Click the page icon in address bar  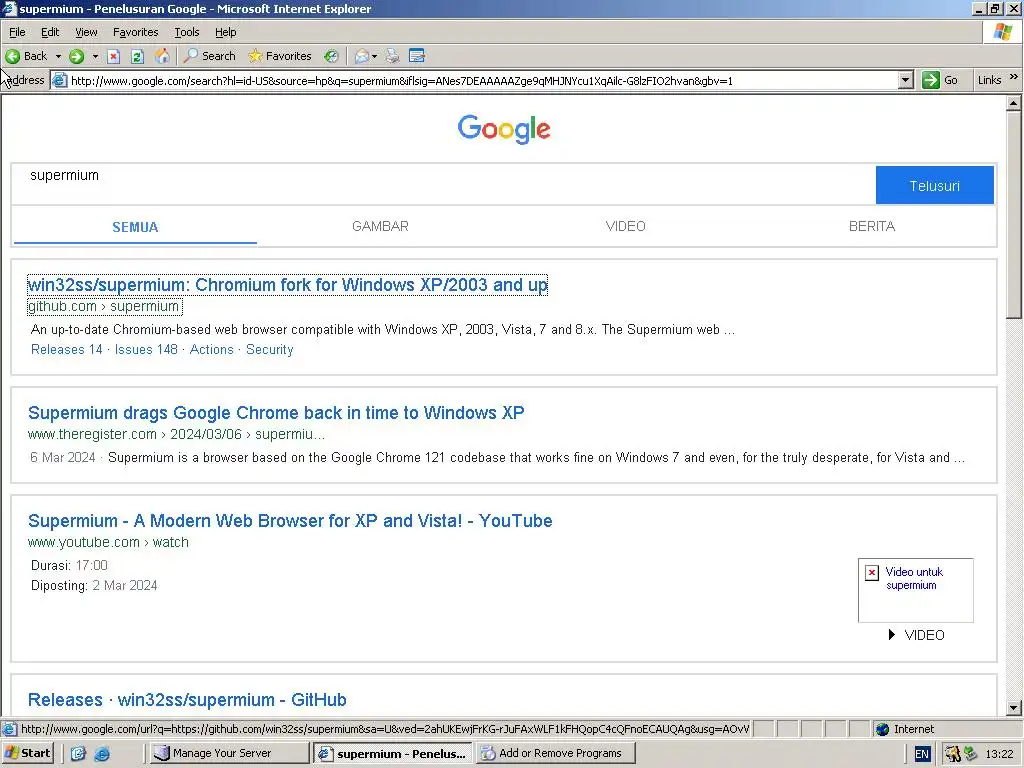pyautogui.click(x=59, y=80)
